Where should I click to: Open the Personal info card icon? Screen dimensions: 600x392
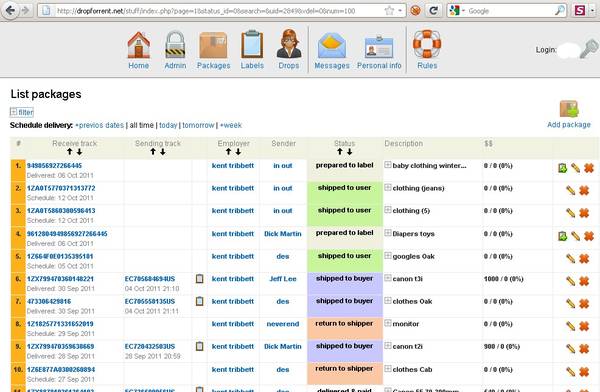[x=379, y=47]
